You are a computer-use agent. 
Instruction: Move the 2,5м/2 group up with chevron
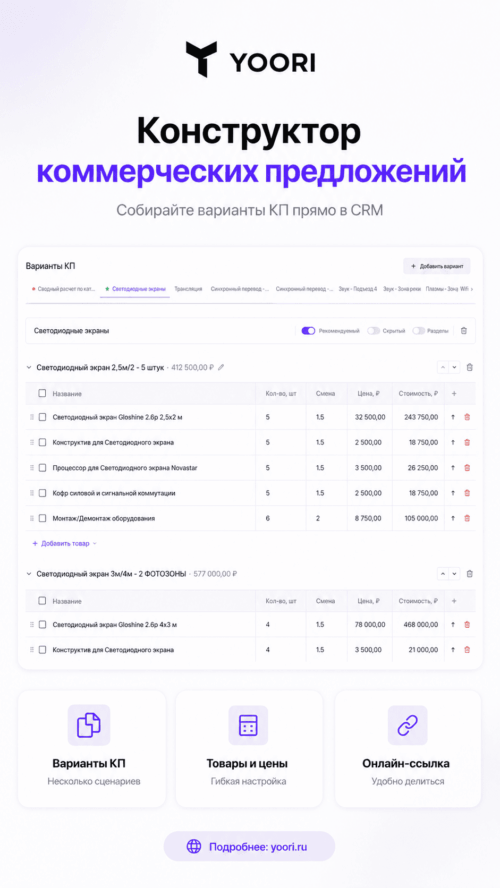click(443, 368)
